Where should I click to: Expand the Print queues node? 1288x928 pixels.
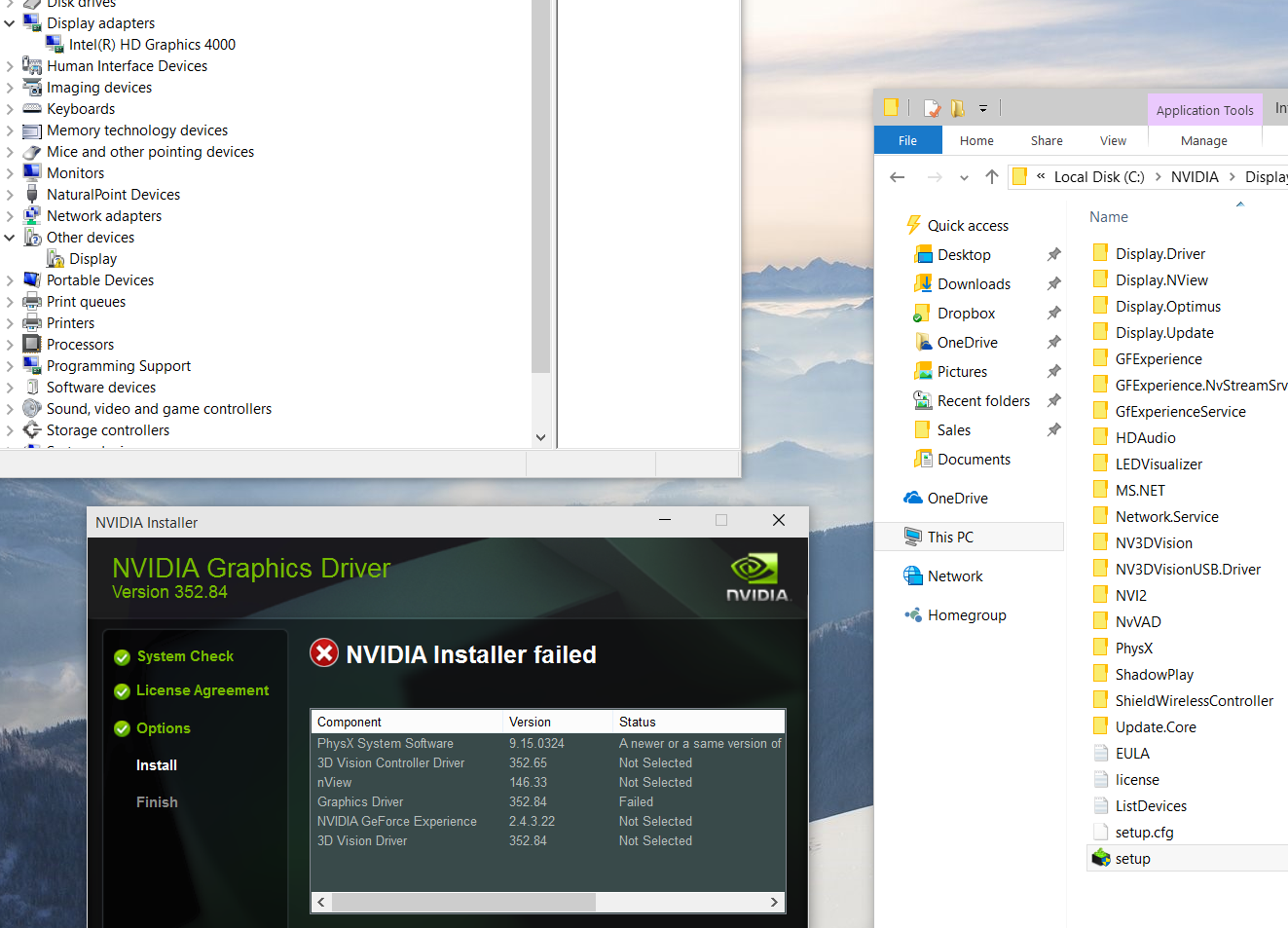(10, 301)
